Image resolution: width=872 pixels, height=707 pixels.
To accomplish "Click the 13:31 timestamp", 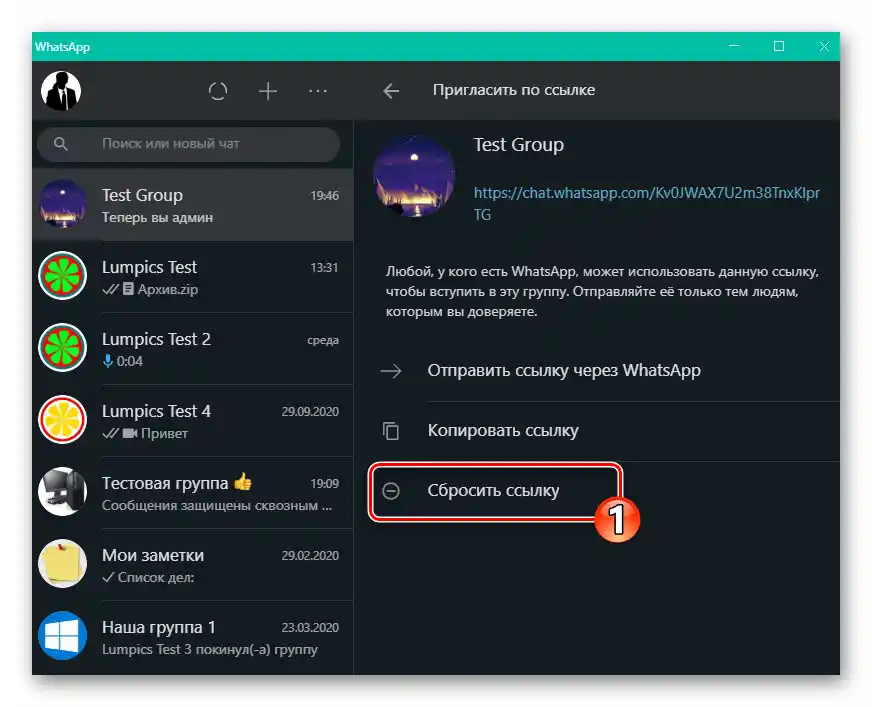I will click(324, 268).
